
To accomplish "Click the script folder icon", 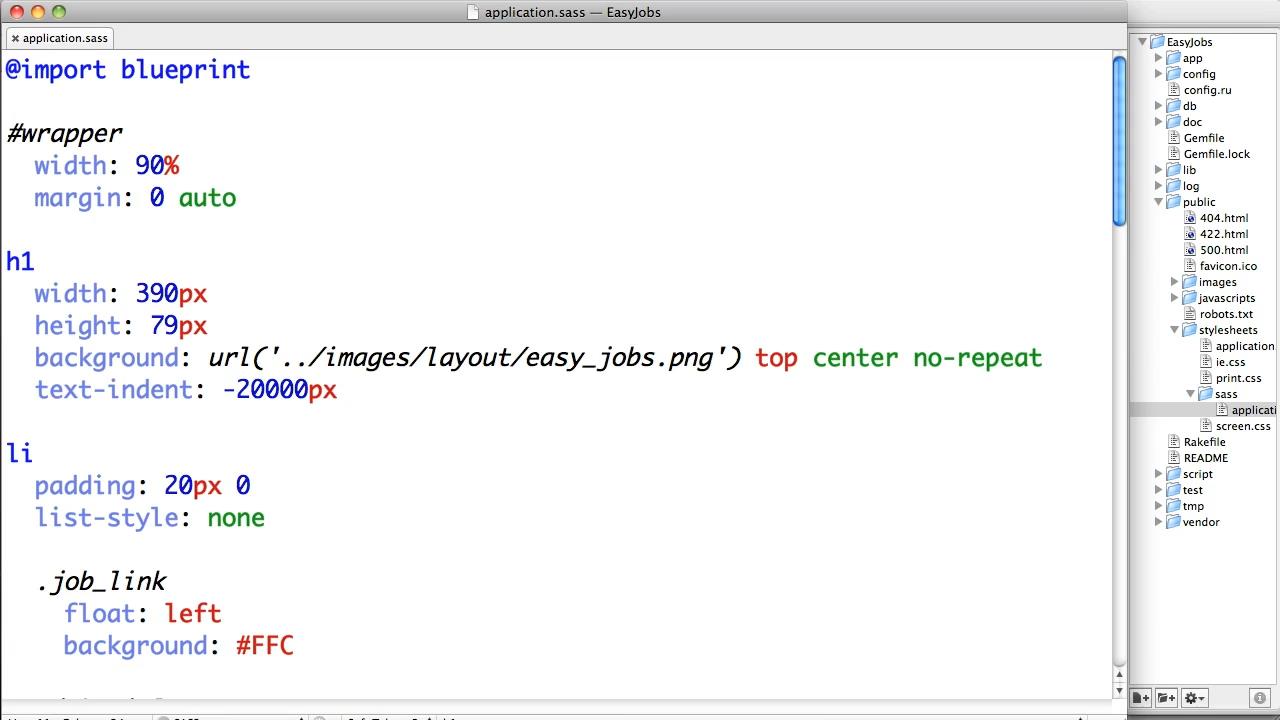I will pyautogui.click(x=1174, y=474).
